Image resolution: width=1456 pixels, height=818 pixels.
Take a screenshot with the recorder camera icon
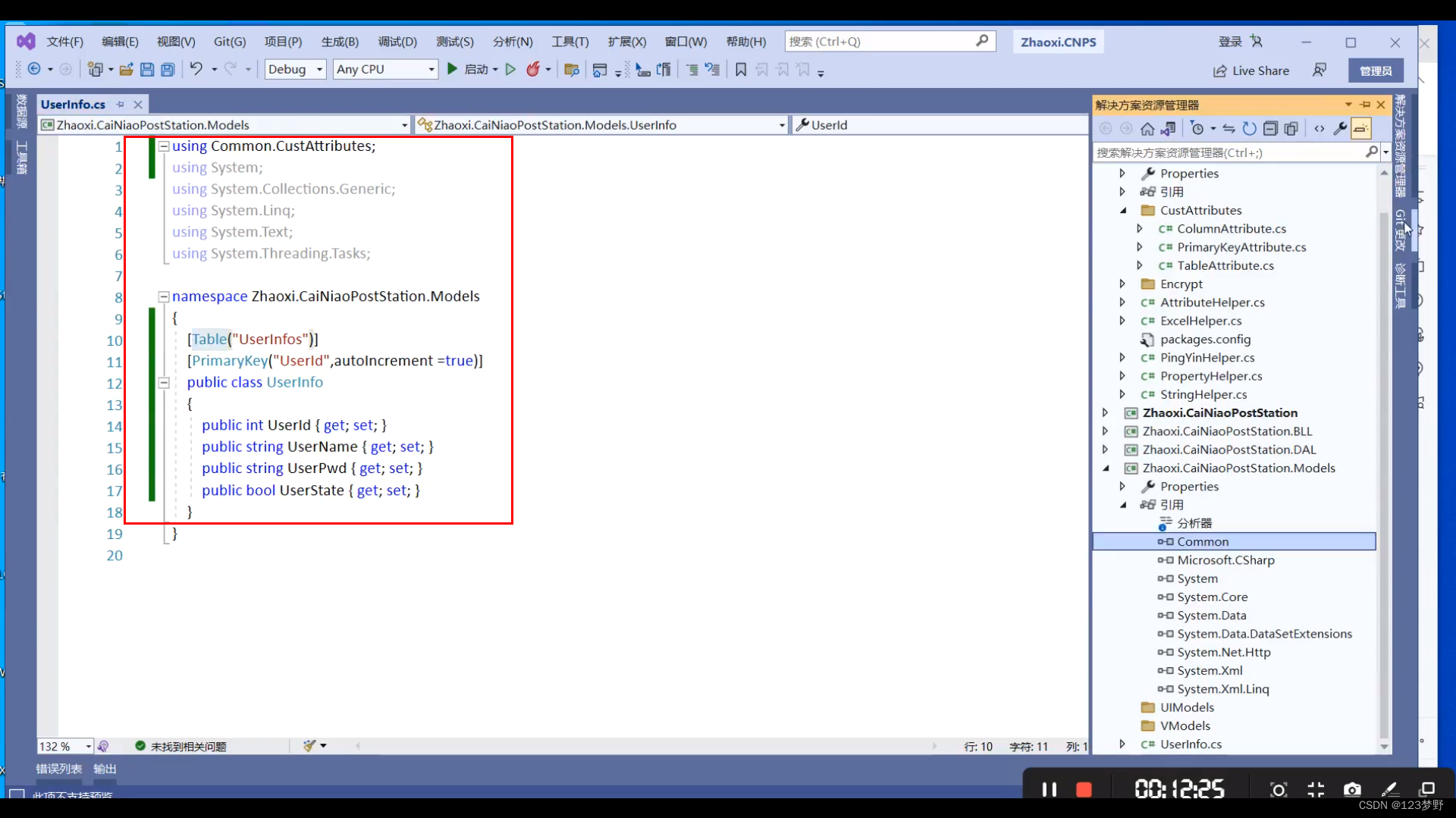(x=1352, y=789)
